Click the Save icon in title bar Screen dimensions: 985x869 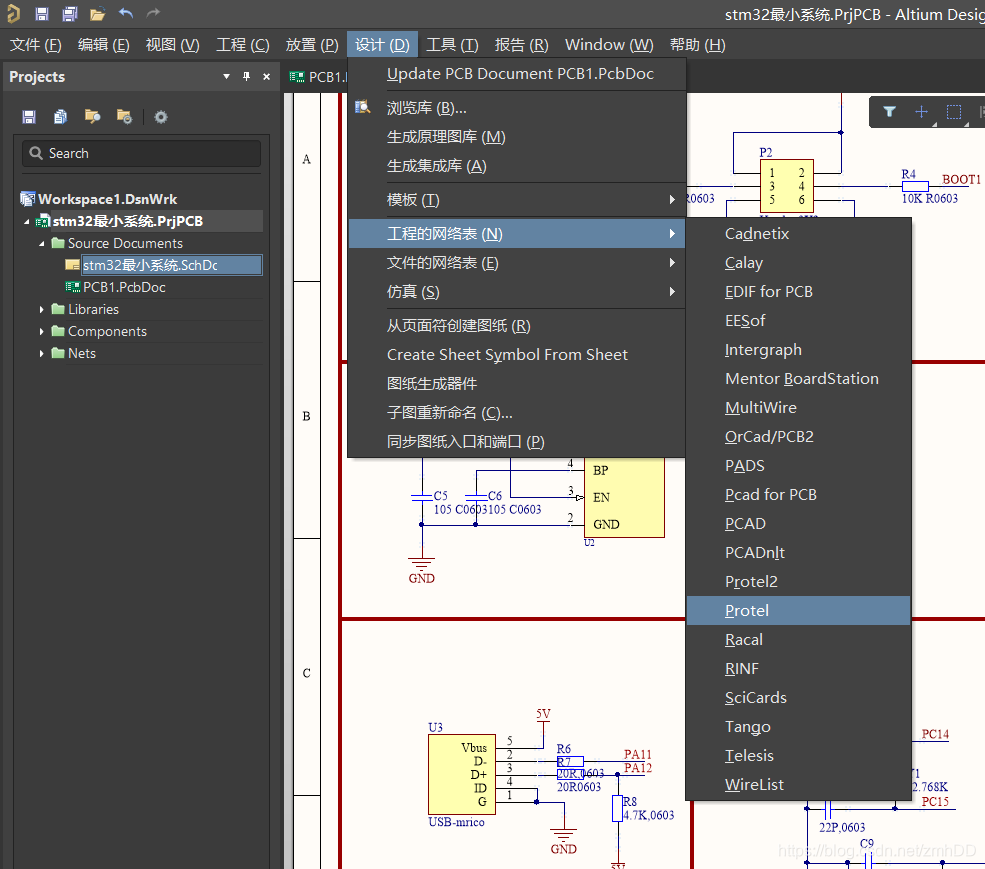tap(41, 14)
